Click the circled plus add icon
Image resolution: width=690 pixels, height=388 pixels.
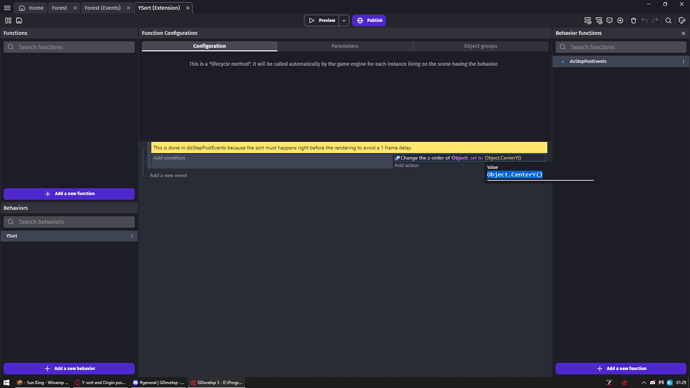pos(620,20)
